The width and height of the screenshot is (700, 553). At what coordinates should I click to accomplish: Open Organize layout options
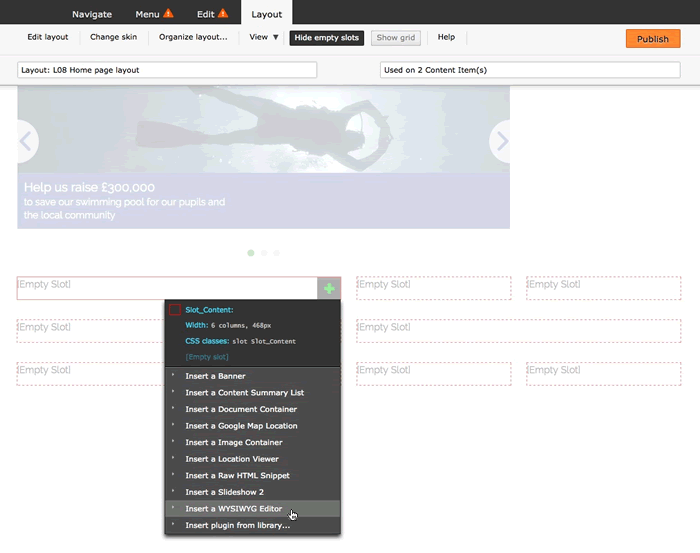click(x=193, y=37)
